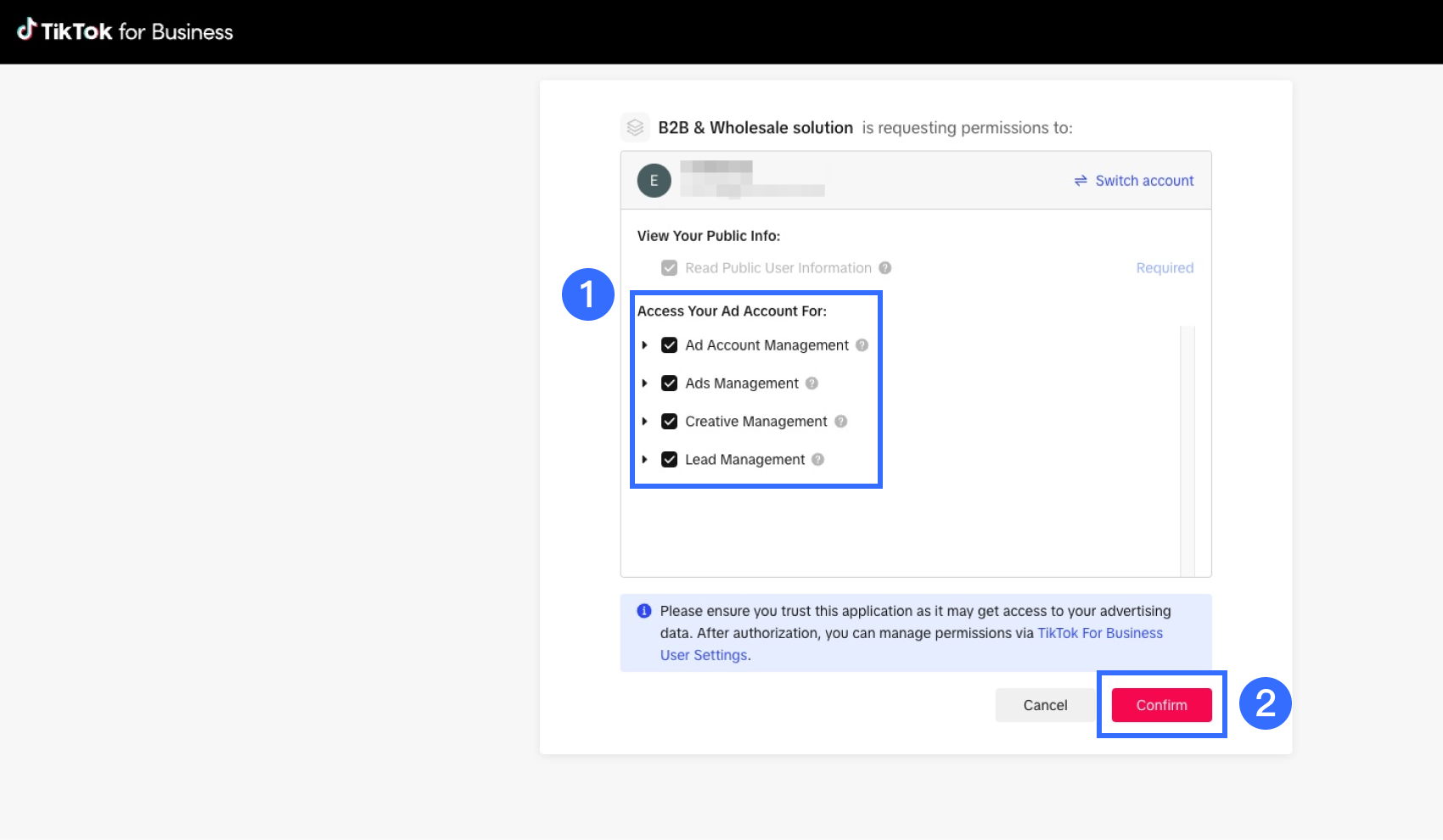Open help icon next to Ad Account Management

[862, 345]
